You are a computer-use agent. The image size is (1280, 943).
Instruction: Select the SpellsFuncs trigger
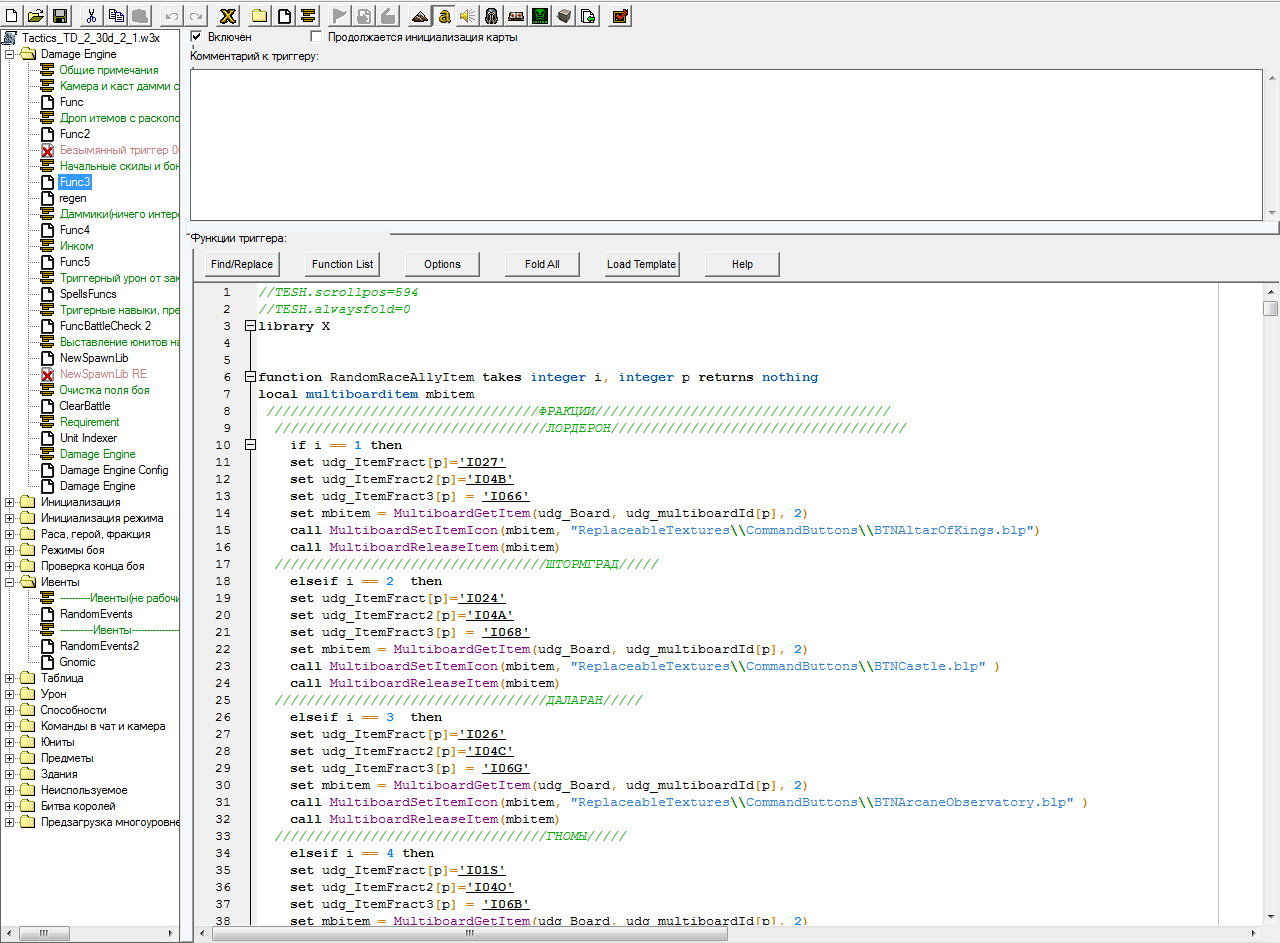pyautogui.click(x=88, y=294)
